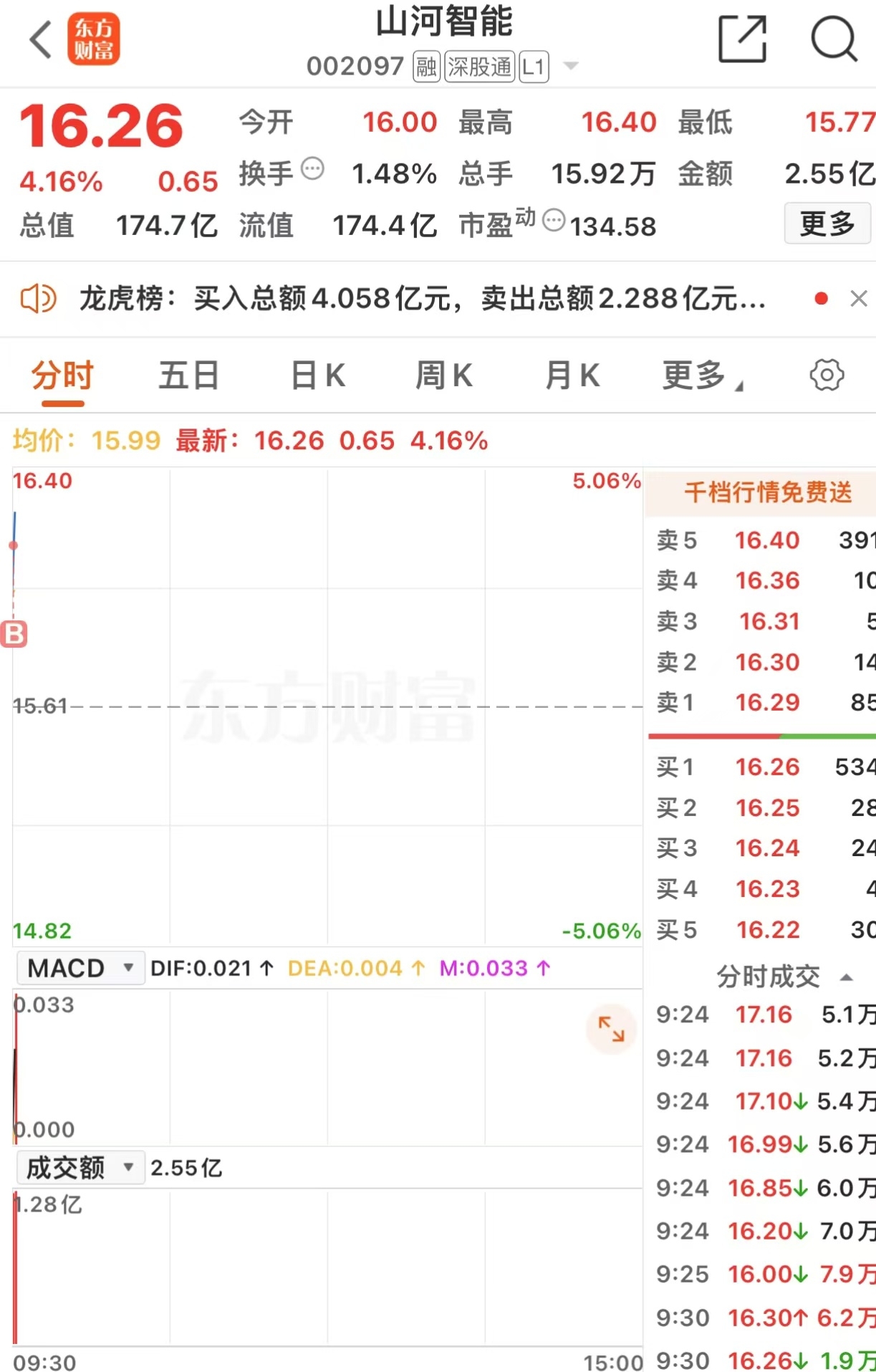Select the 分时 tab
This screenshot has width=876, height=1372.
[x=62, y=375]
